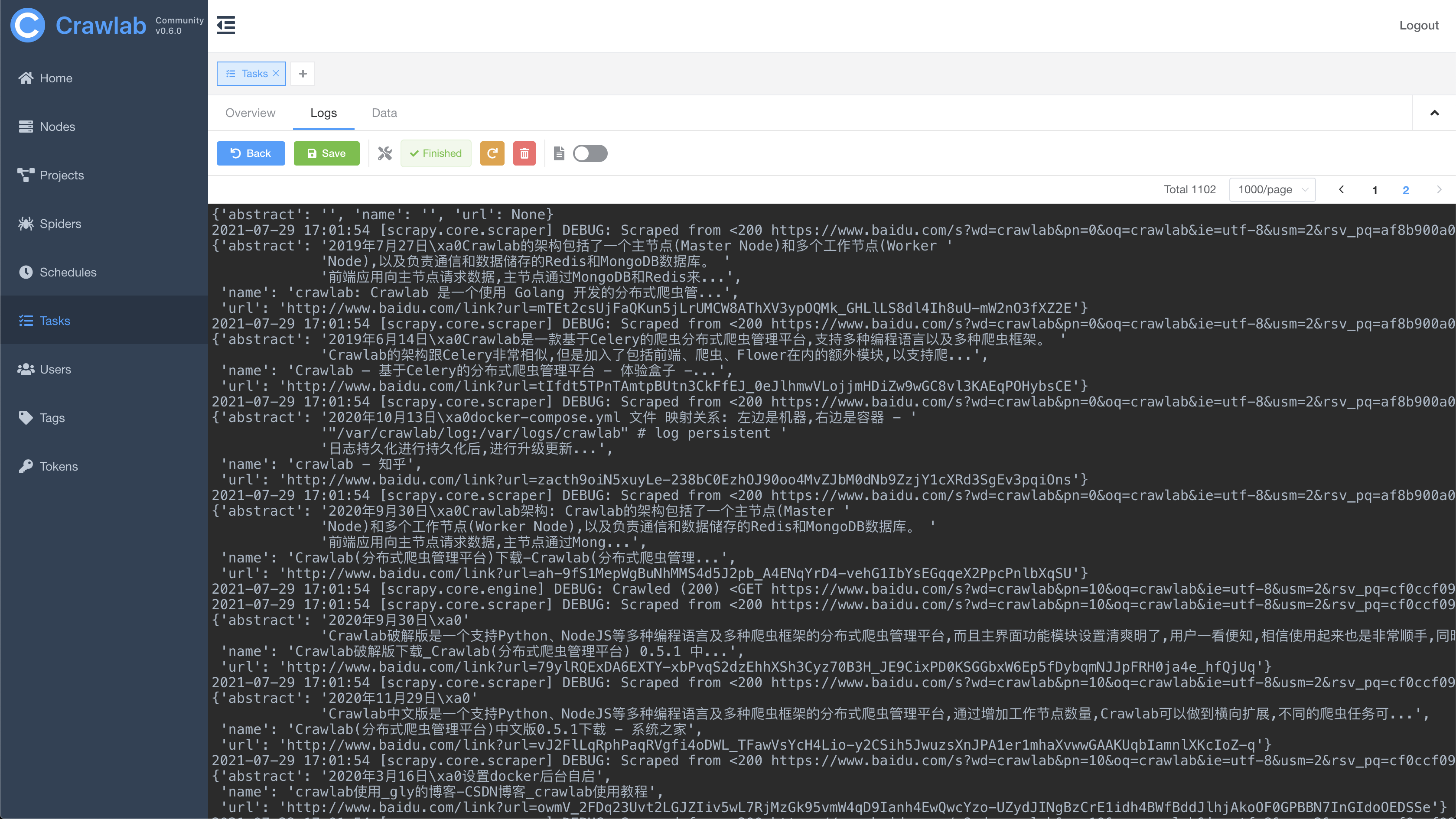Close the Tasks tab

276,74
